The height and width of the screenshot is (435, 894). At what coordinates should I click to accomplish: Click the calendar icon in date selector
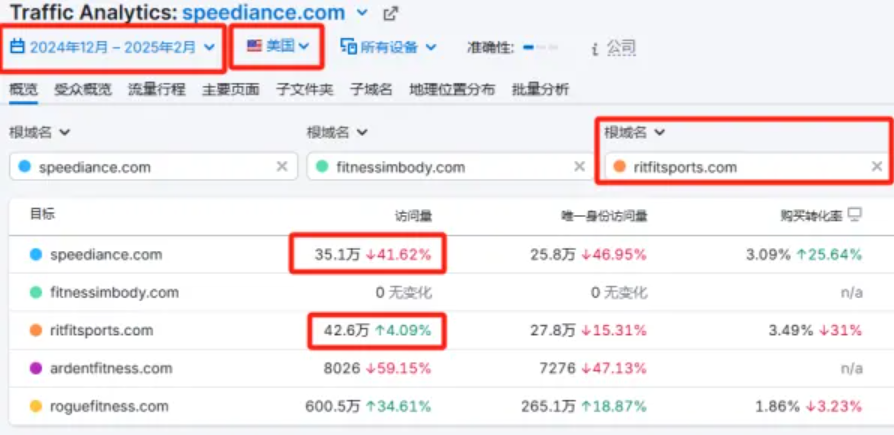(x=17, y=46)
